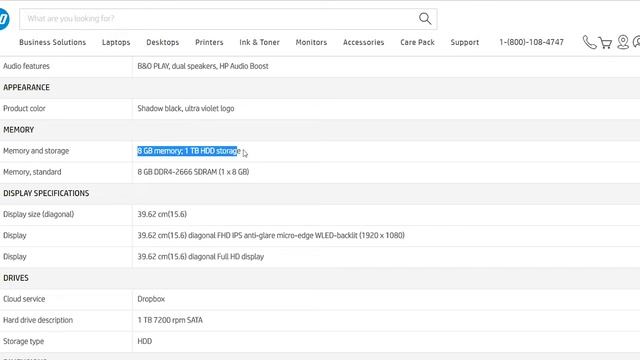
Task: Click the HP logo
Action: pos(4,19)
